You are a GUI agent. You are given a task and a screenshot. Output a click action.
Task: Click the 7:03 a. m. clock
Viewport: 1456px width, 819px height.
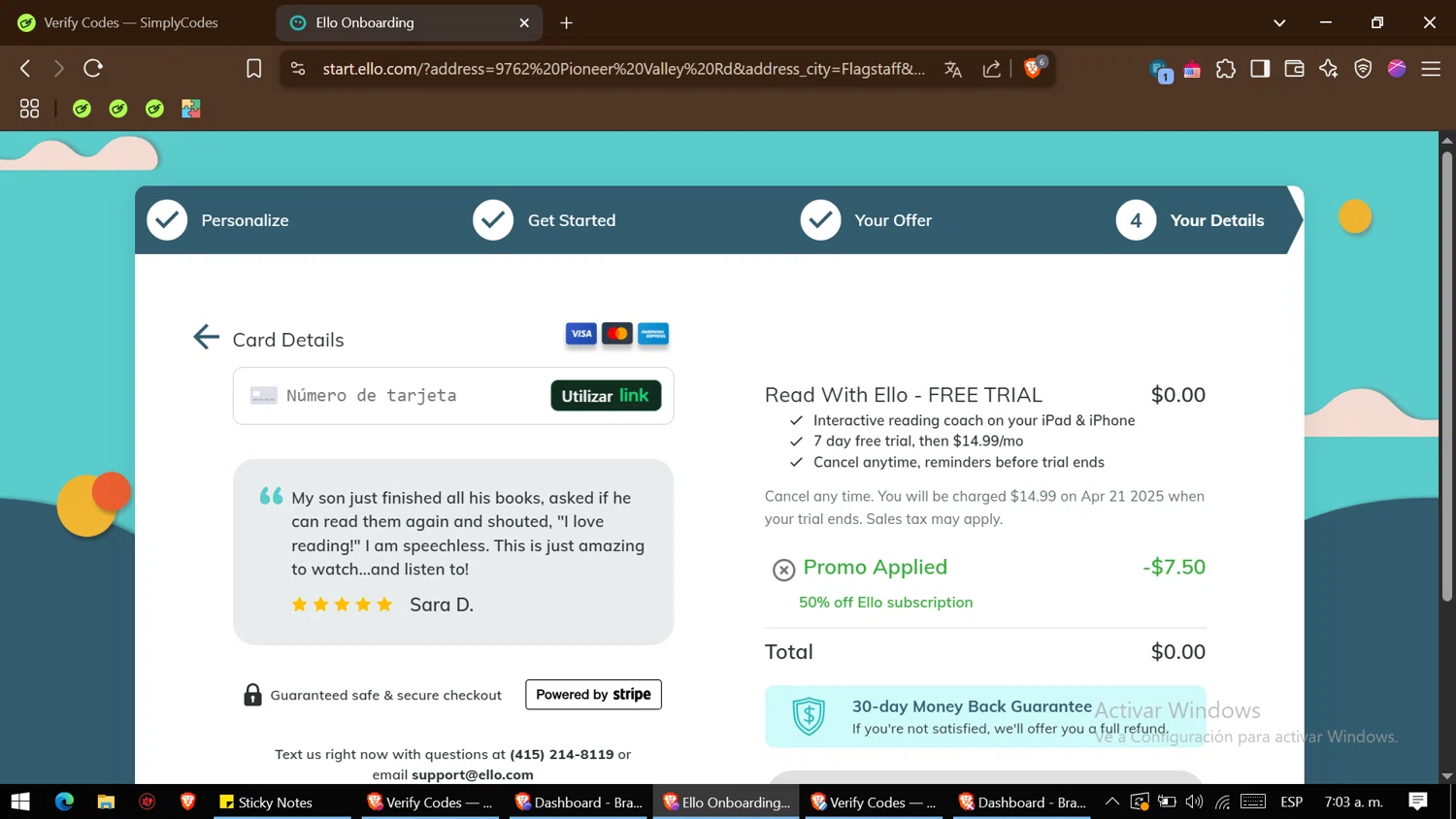pos(1354,802)
